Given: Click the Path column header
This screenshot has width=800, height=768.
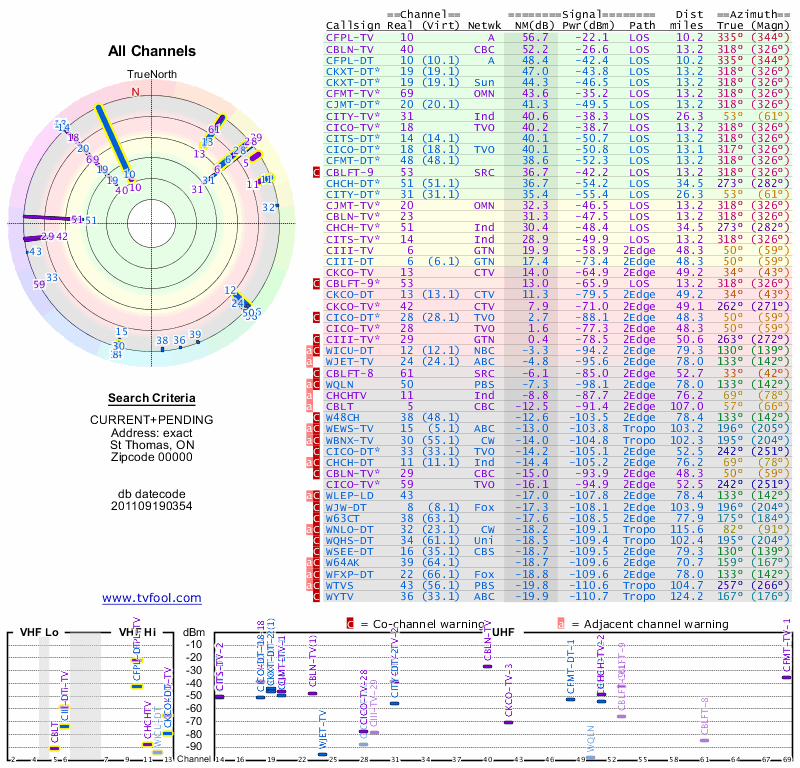Looking at the screenshot, I should [642, 26].
